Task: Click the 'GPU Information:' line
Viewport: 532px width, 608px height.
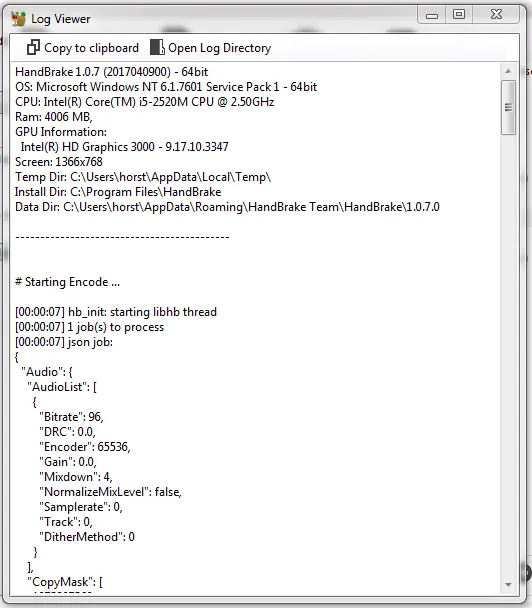Action: point(61,132)
